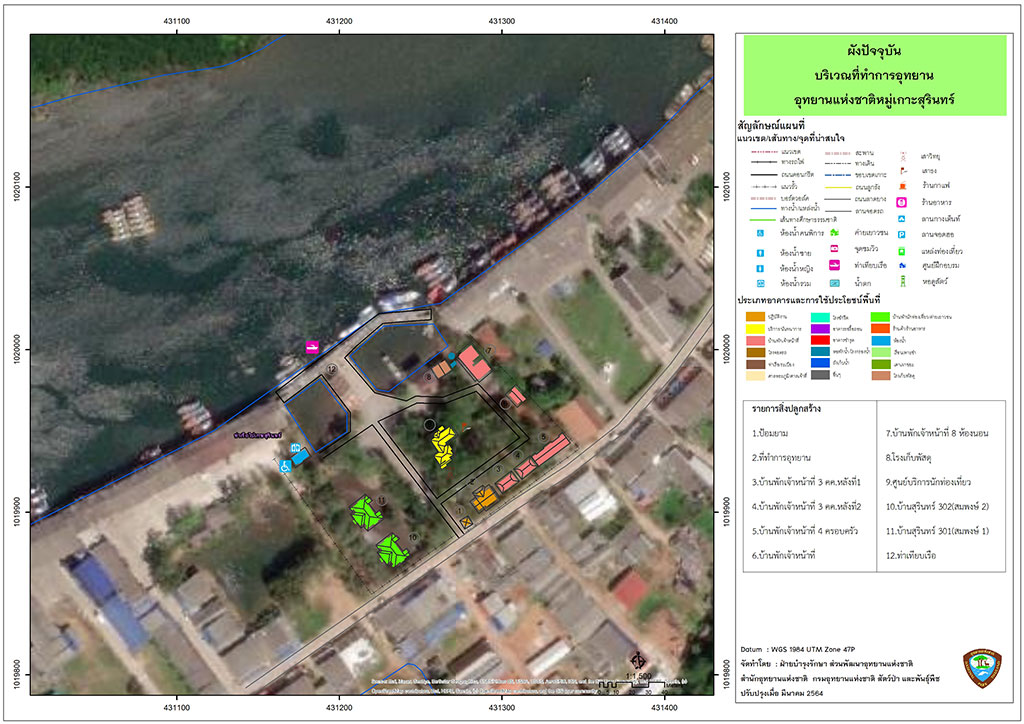Click the จุดชมวิว viewpoint icon in legend
1024x724 pixels.
[834, 249]
